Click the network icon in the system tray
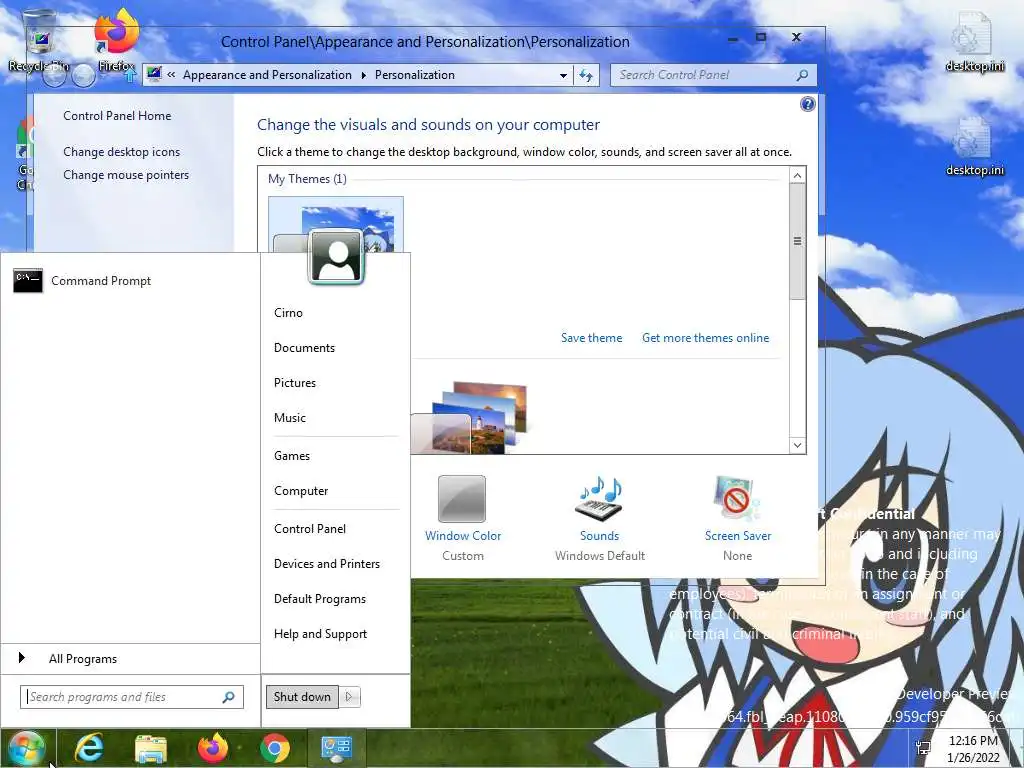 click(923, 748)
